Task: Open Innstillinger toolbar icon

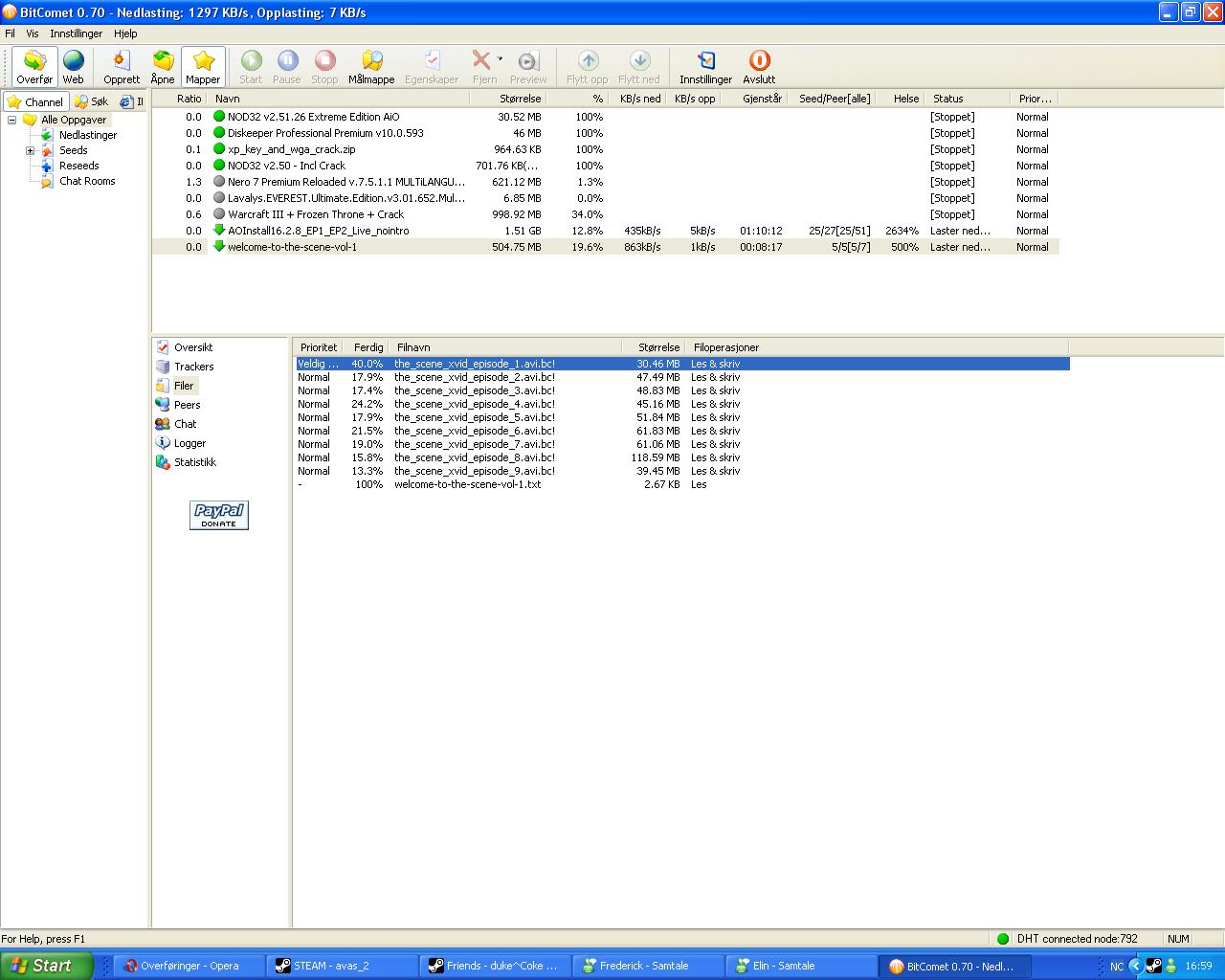Action: coord(706,67)
